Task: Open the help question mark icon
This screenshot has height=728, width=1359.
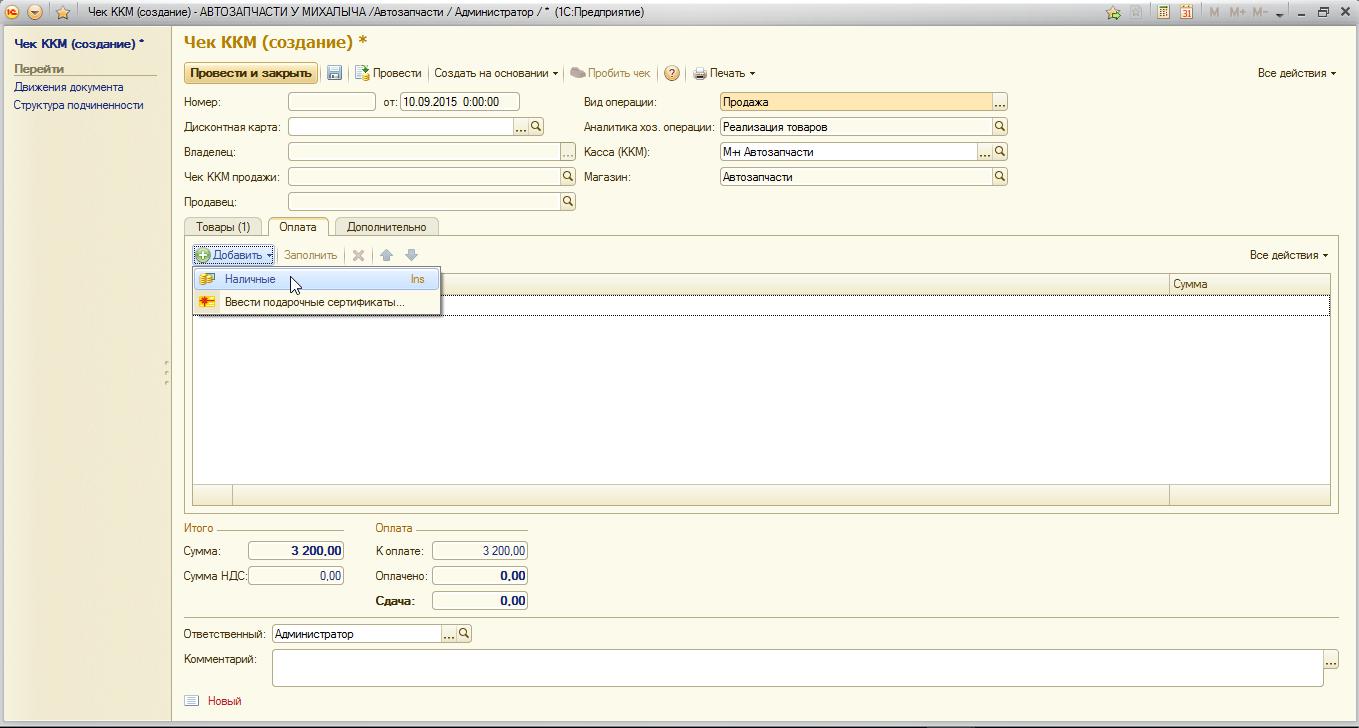Action: (x=672, y=73)
